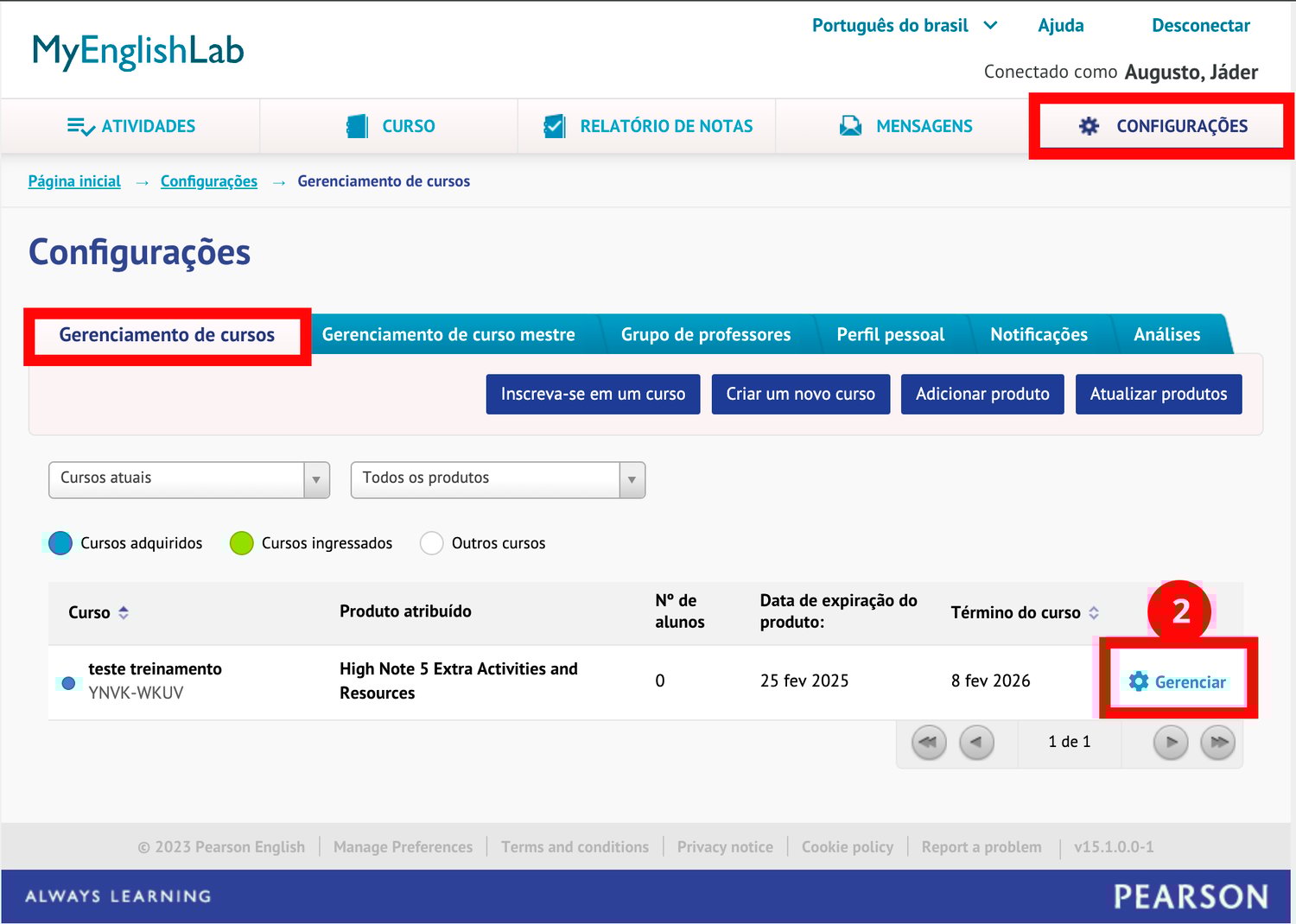Go to the first page of courses
Viewport: 1296px width, 924px height.
click(929, 742)
